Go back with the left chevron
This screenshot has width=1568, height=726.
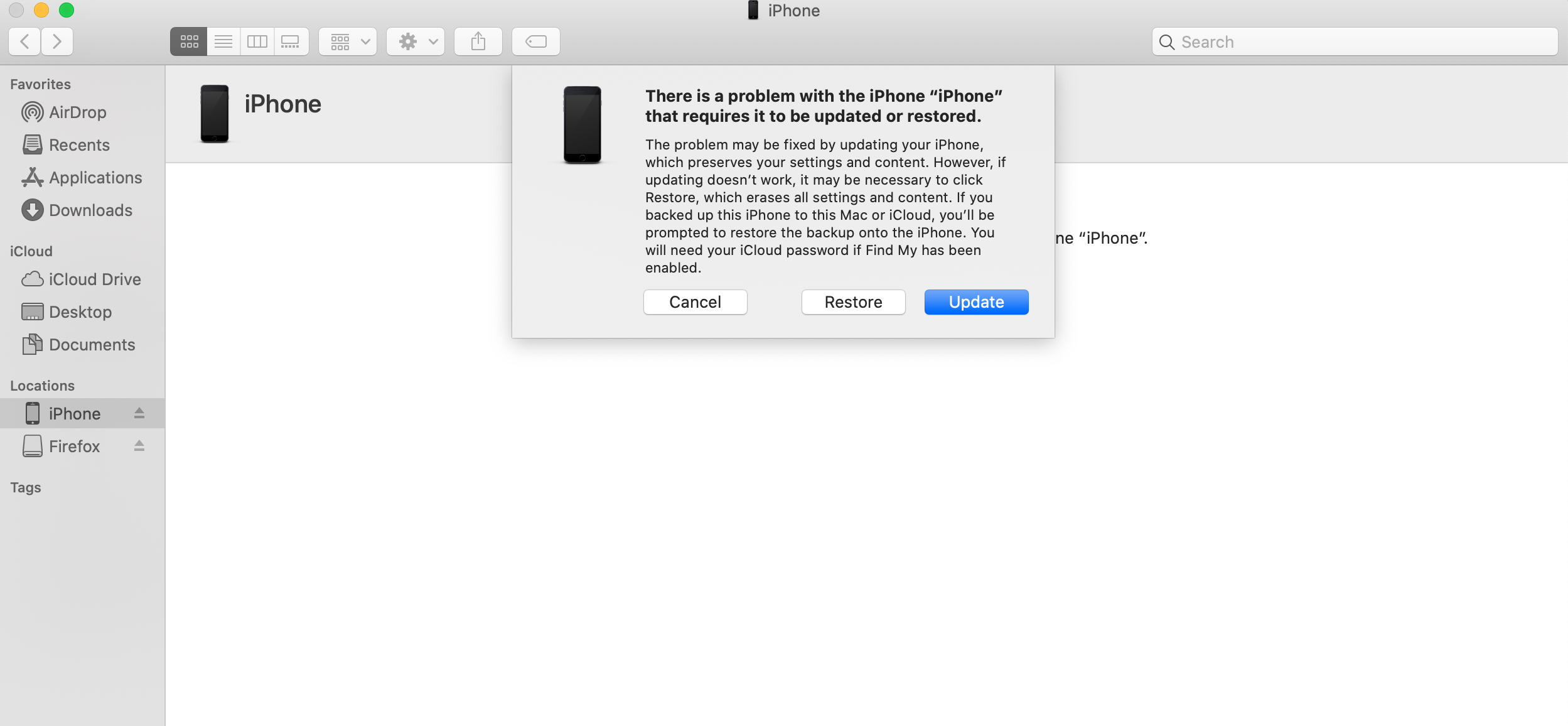25,41
